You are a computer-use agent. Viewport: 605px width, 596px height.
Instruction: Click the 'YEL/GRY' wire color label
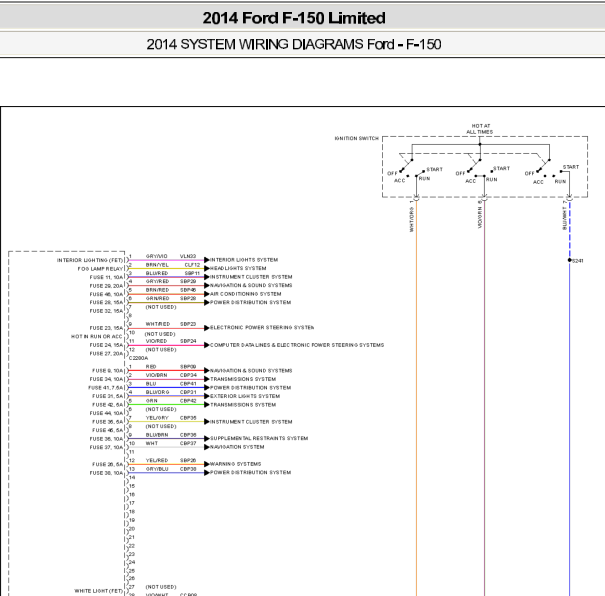(157, 418)
